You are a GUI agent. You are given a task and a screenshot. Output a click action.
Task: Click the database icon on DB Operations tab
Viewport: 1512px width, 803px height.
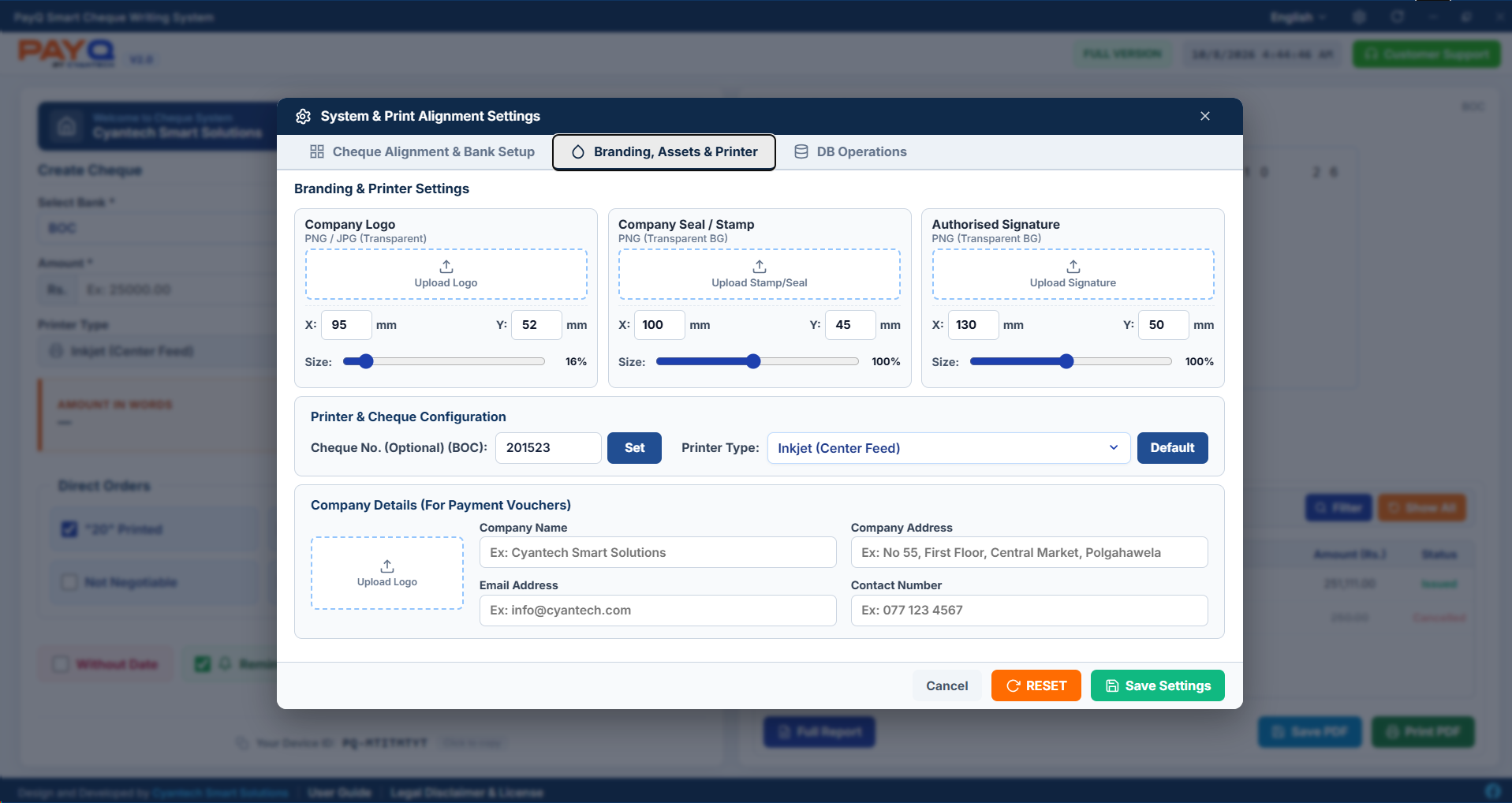click(801, 151)
